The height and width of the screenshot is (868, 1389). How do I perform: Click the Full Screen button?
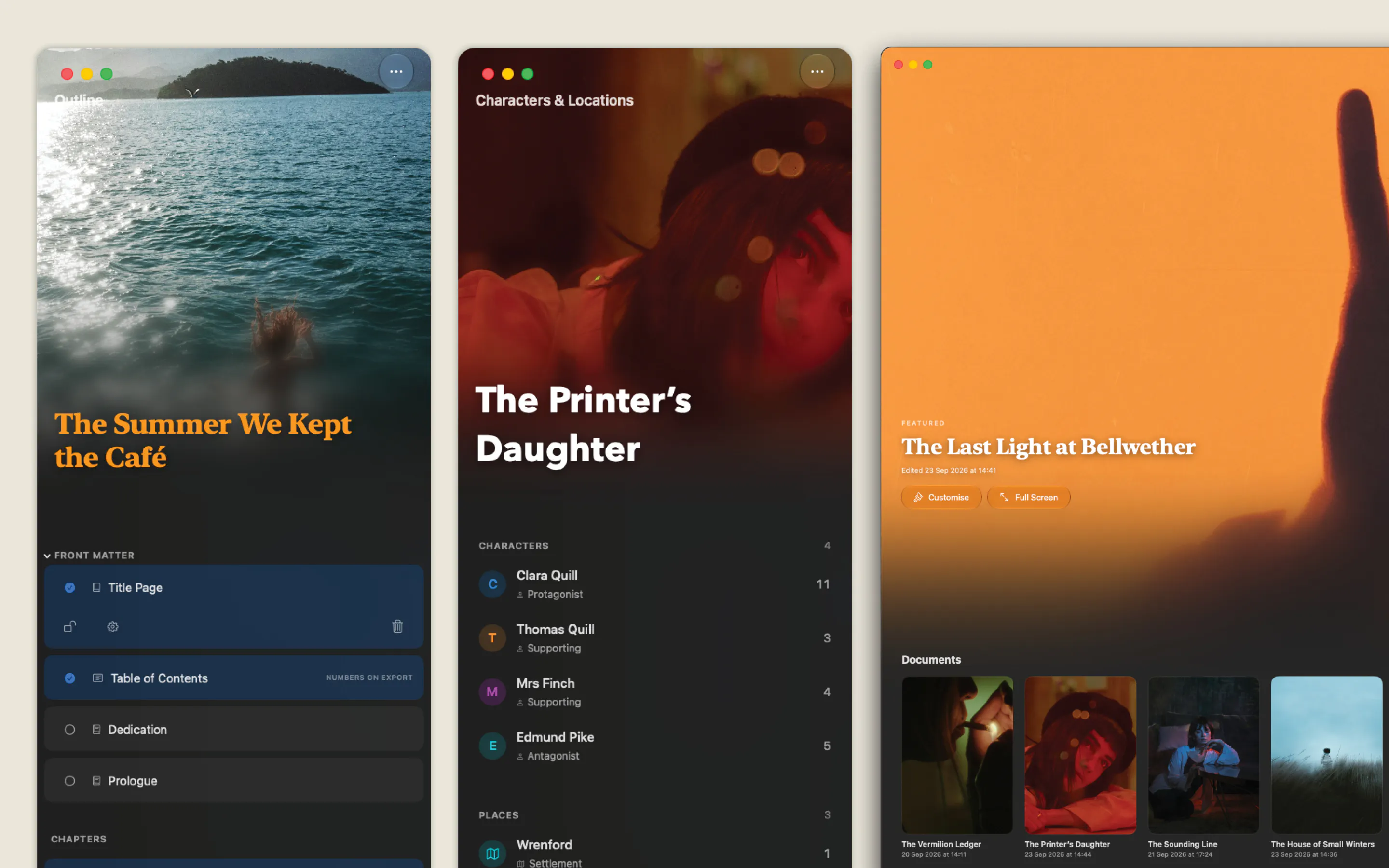coord(1029,497)
